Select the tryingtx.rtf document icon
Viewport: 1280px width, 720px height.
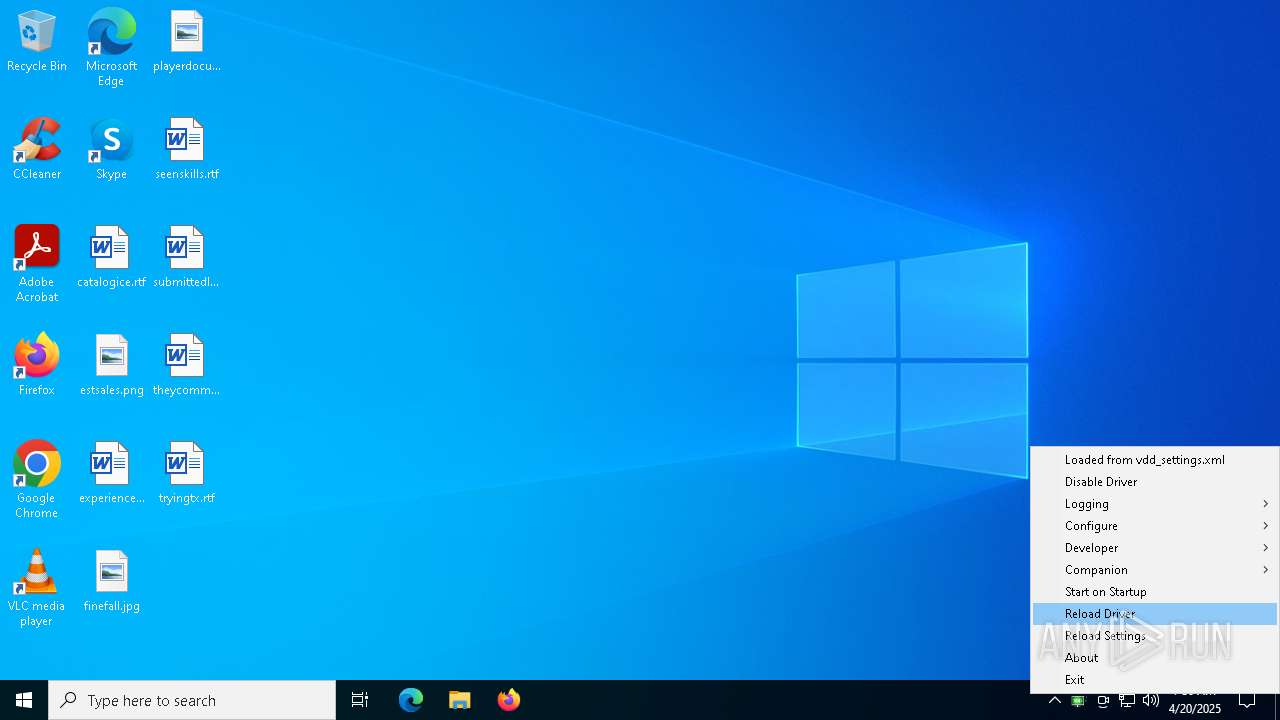[186, 474]
